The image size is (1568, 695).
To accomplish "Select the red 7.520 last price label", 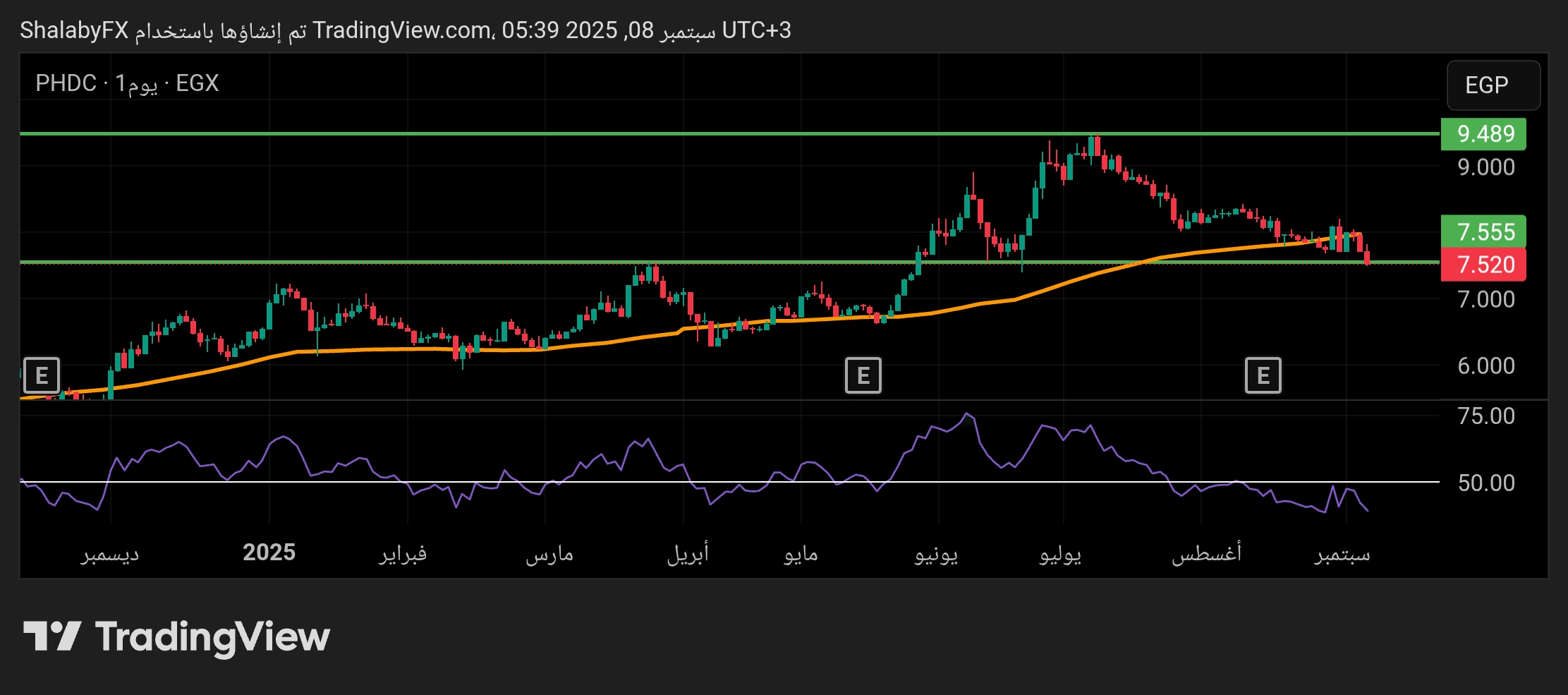I will coord(1483,265).
